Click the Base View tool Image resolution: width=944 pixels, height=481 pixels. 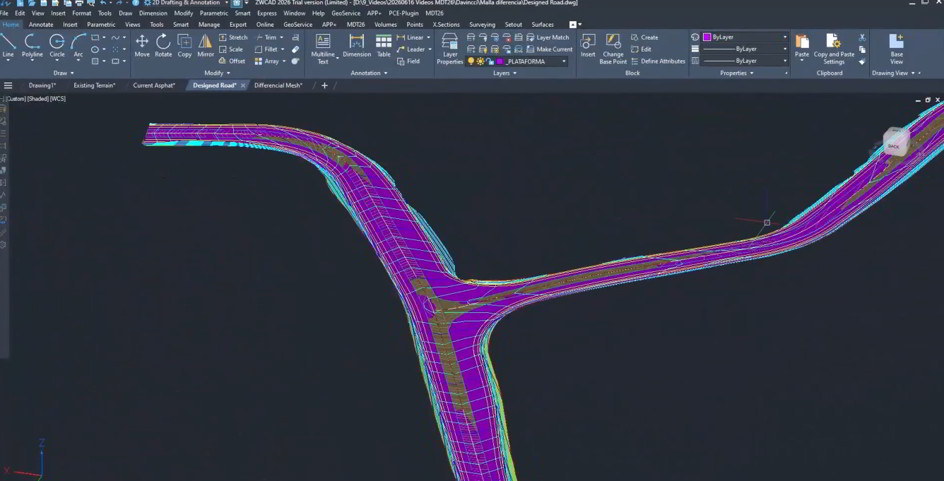point(896,49)
